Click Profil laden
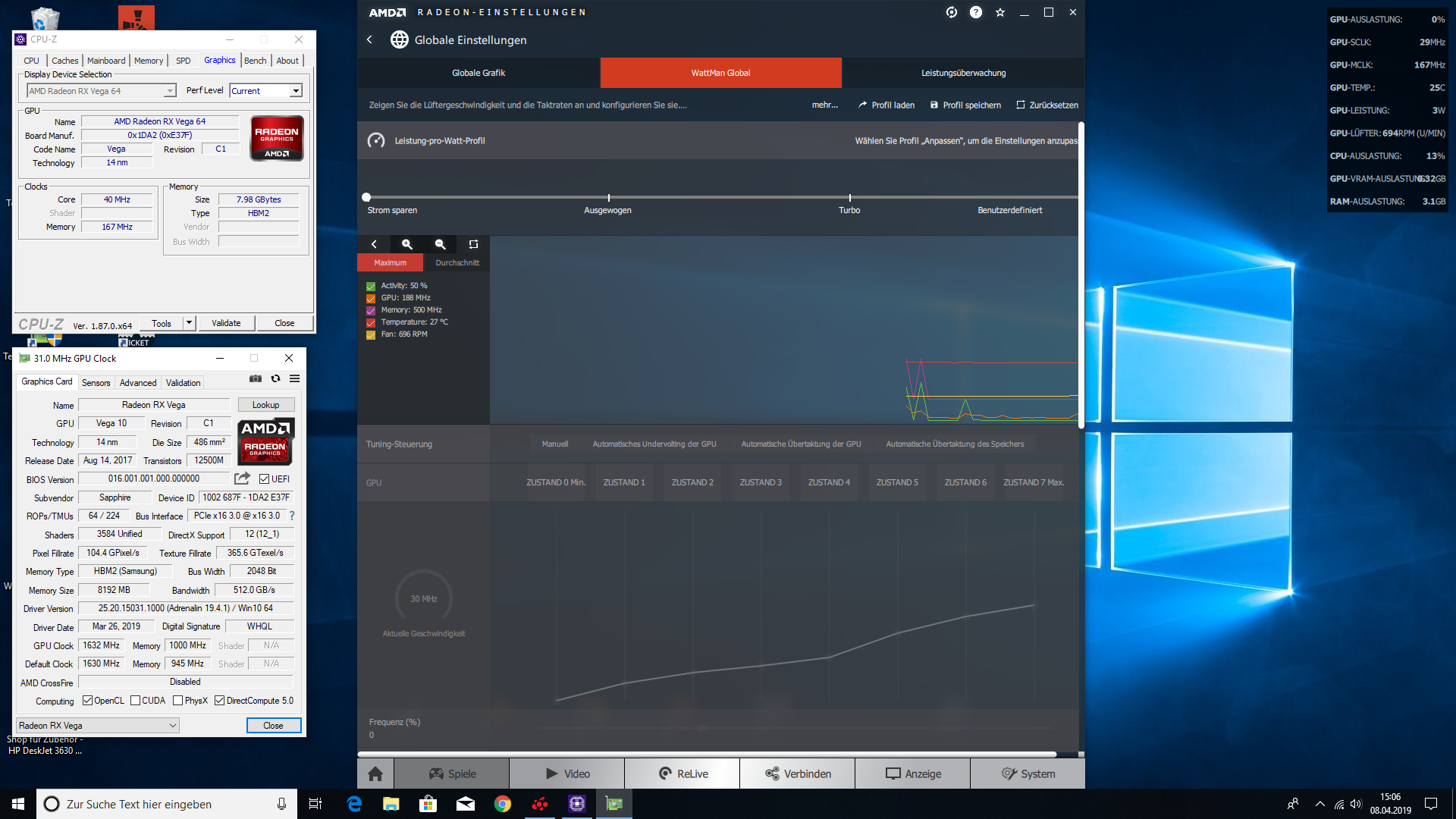The height and width of the screenshot is (819, 1456). [x=886, y=105]
